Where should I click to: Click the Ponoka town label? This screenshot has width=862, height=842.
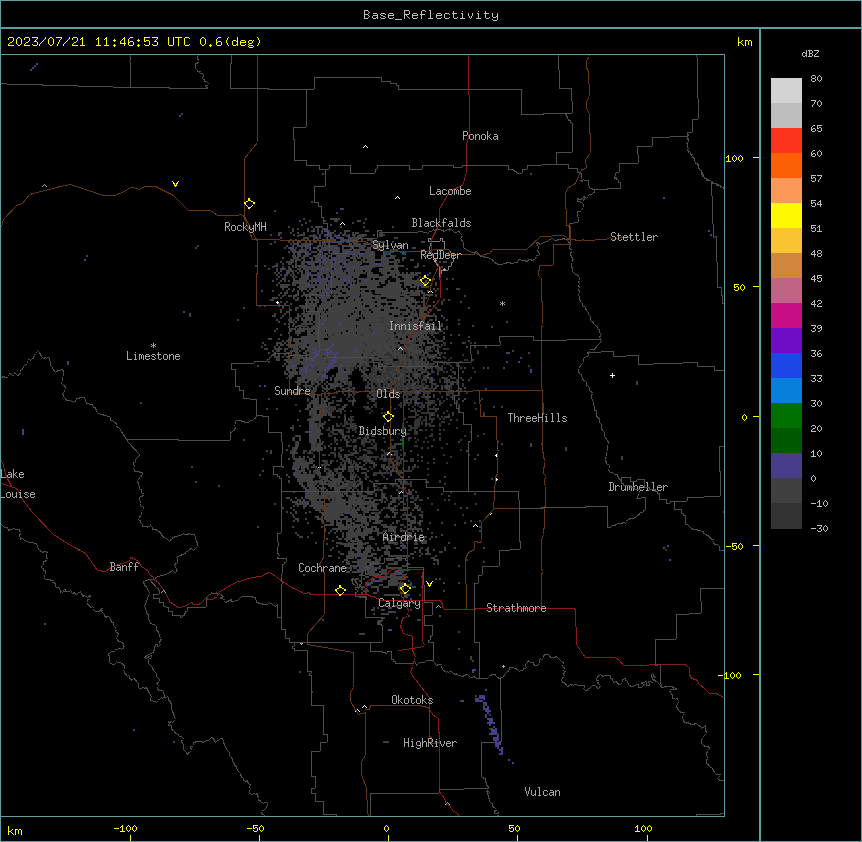(x=480, y=136)
